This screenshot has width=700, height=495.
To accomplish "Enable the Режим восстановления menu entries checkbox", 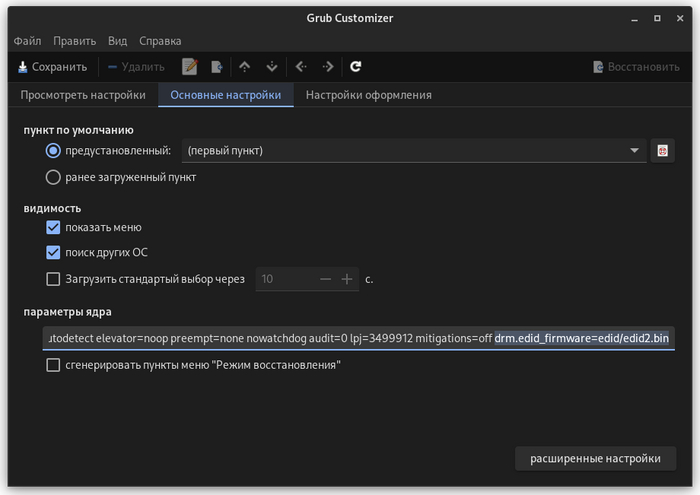I will click(54, 365).
